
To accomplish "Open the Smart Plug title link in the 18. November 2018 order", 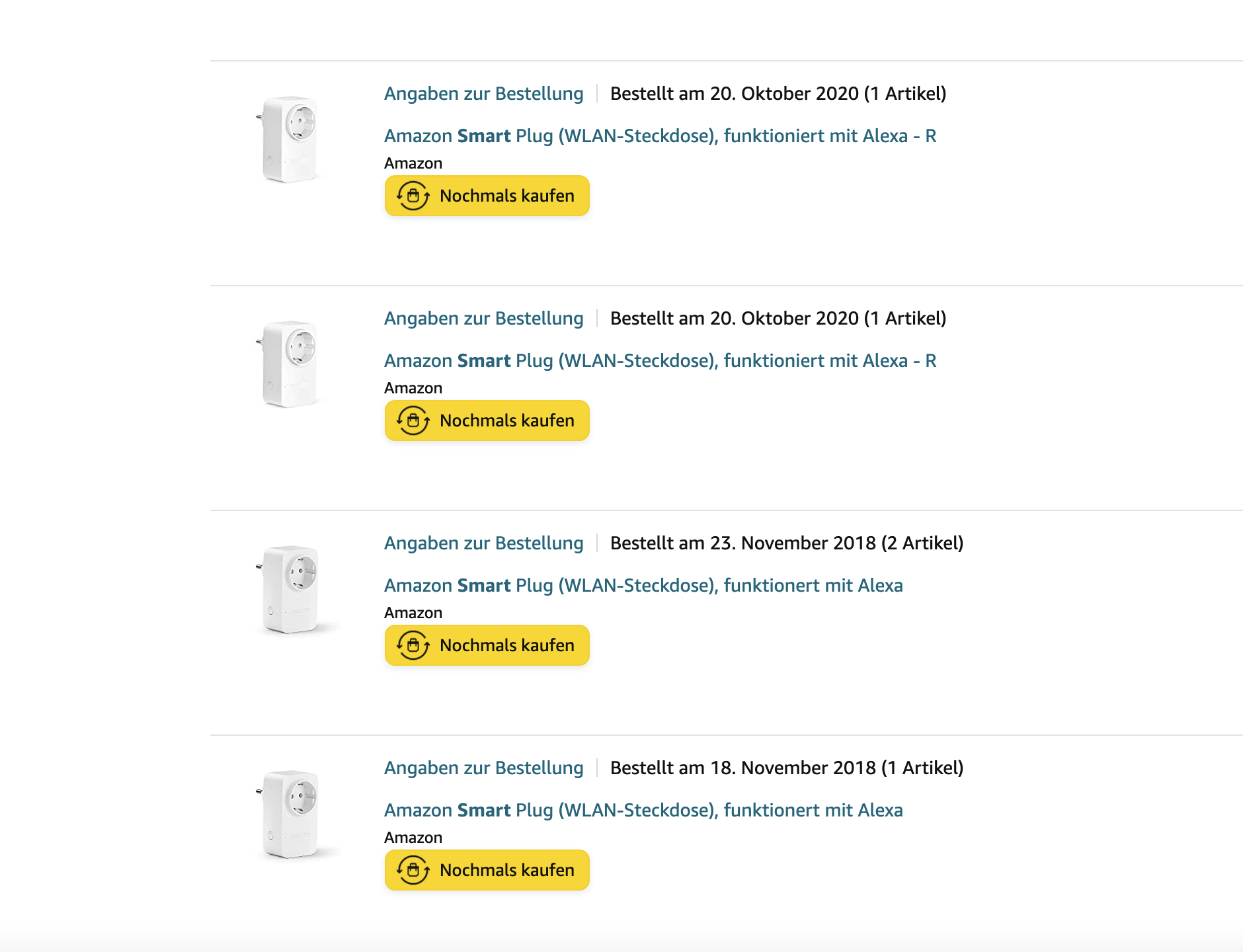I will coord(643,811).
